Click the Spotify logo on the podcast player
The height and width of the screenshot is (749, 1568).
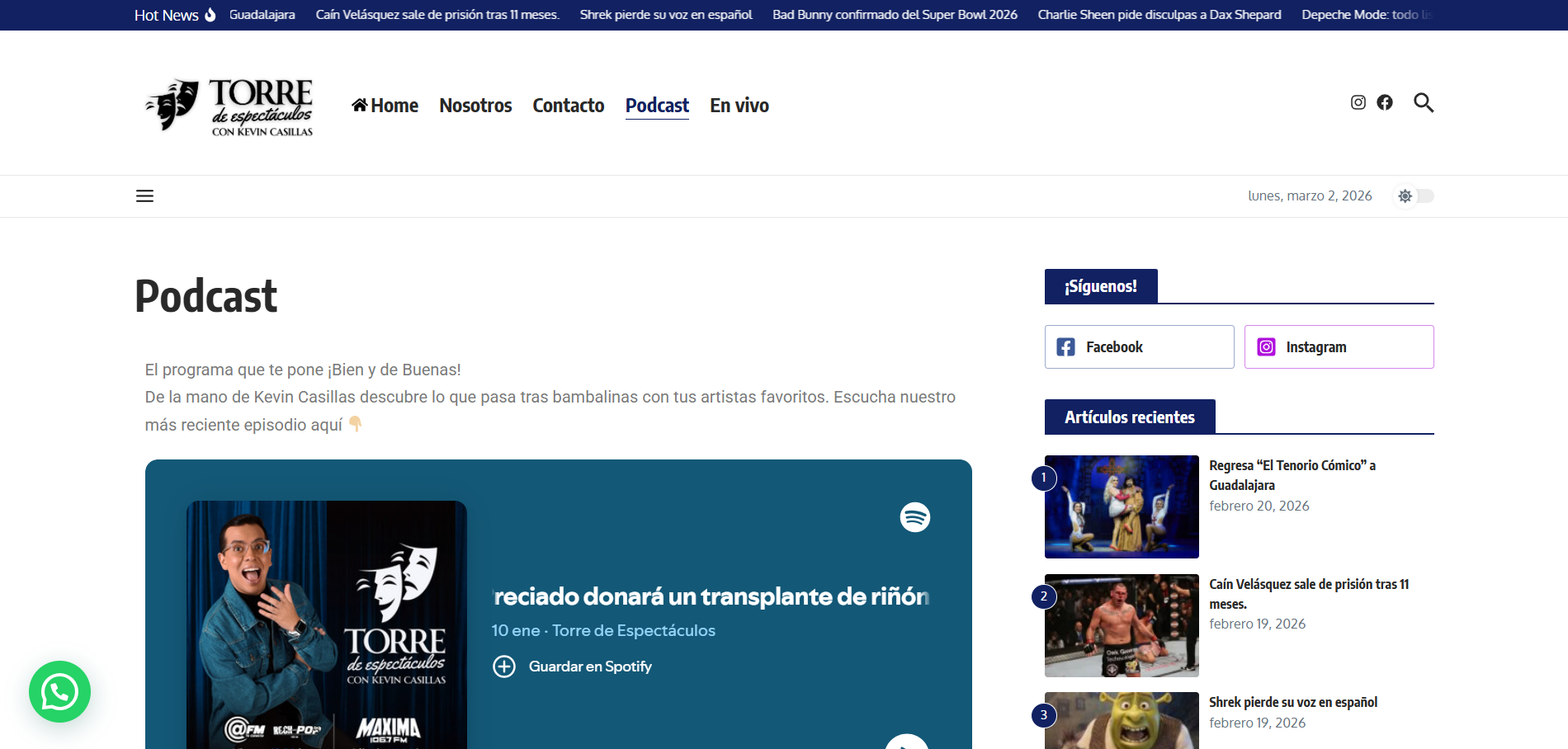click(913, 517)
